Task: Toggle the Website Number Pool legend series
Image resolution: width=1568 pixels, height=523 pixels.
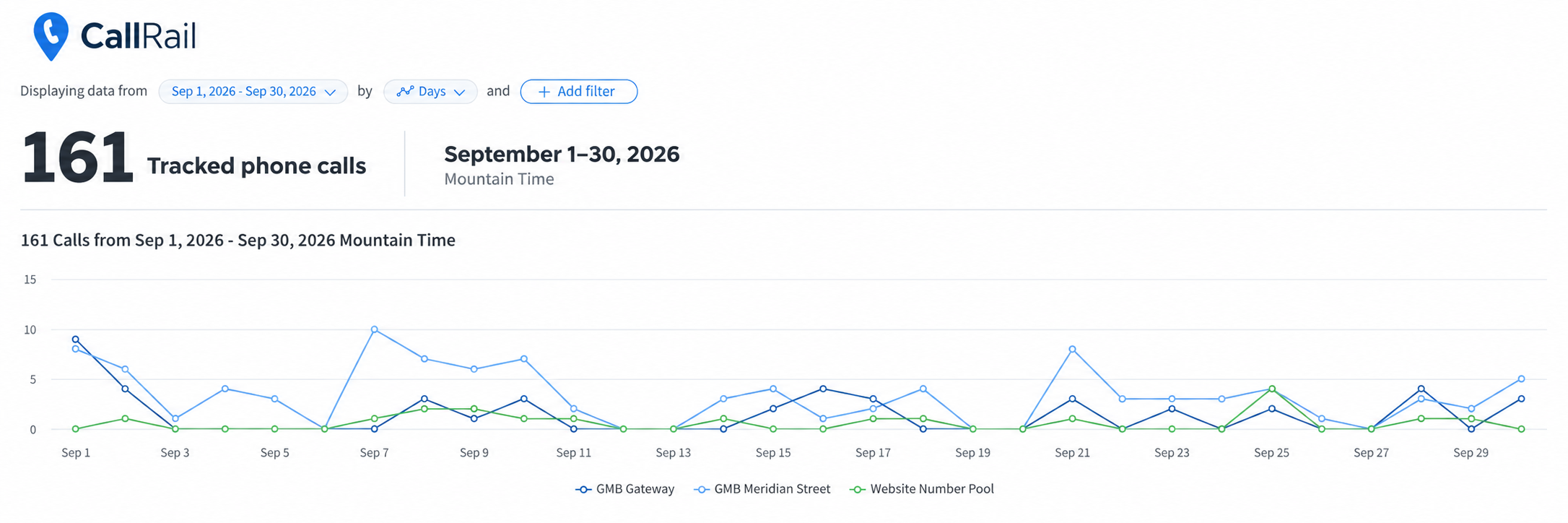Action: coord(922,489)
